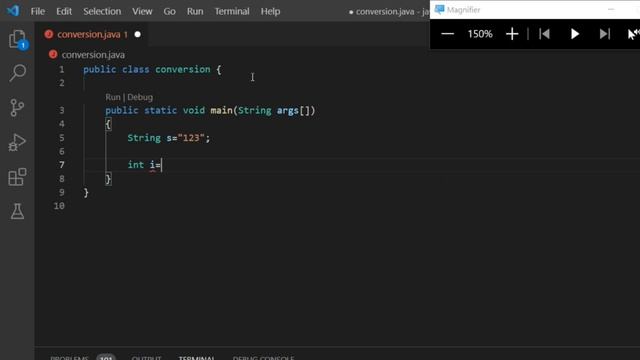Open the Selection menu
This screenshot has width=640, height=360.
(102, 11)
